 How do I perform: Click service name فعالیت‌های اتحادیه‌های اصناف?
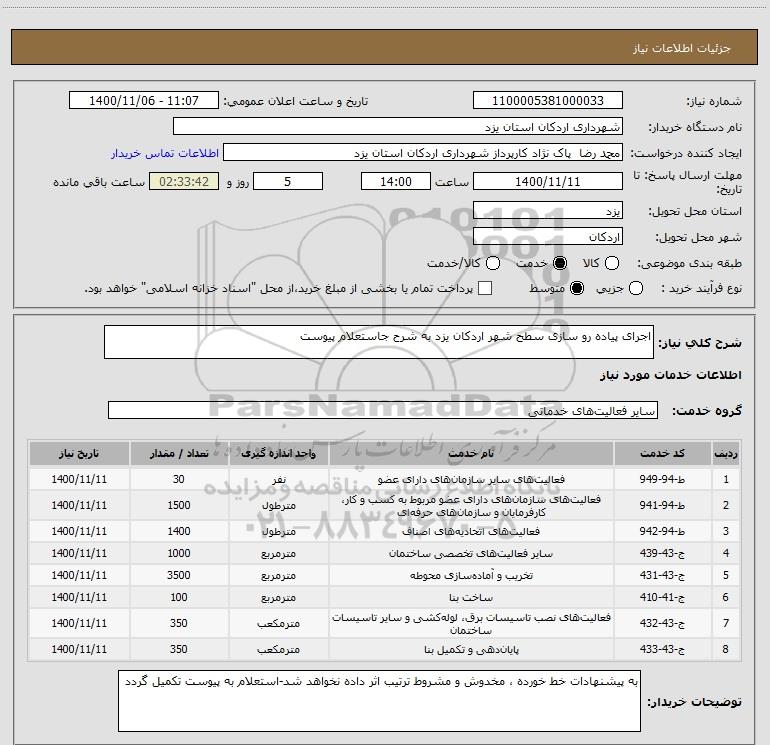coord(471,531)
